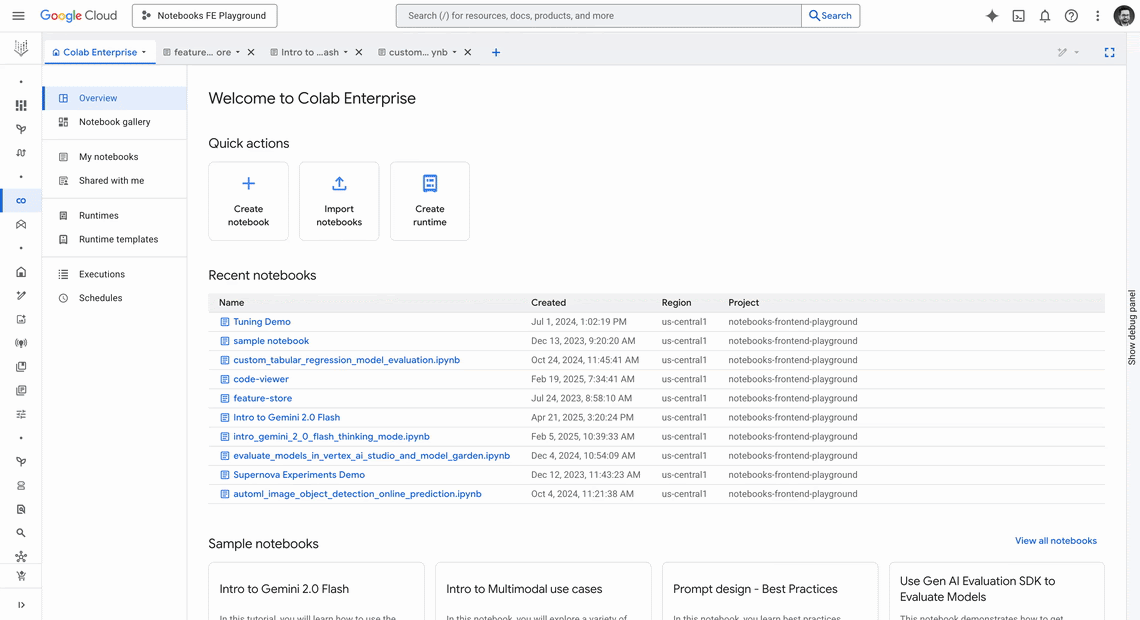The width and height of the screenshot is (1140, 620).
Task: Click the dashboard icon in left rail
Action: 21,105
